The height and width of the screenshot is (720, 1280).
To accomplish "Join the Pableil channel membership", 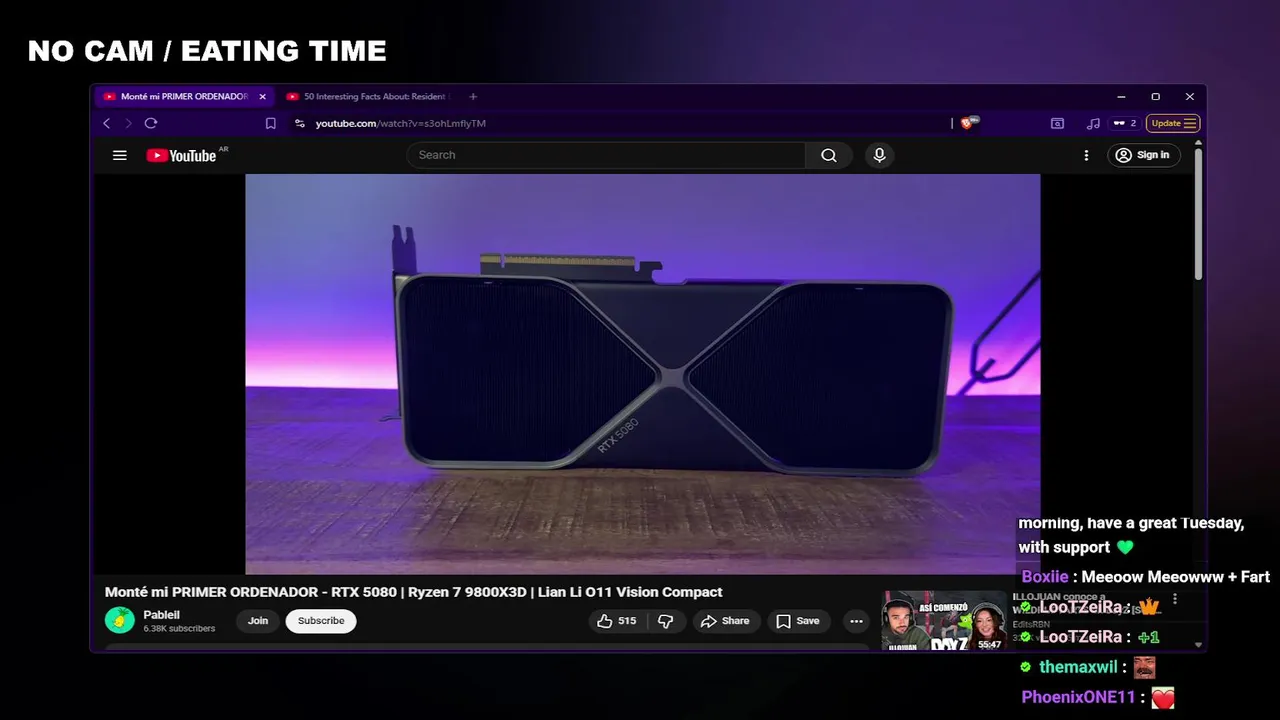I will pyautogui.click(x=258, y=621).
